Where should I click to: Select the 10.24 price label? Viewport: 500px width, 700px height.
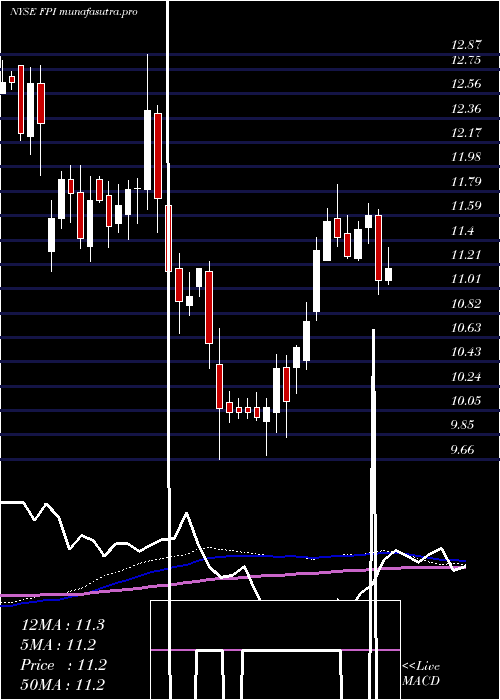(466, 376)
